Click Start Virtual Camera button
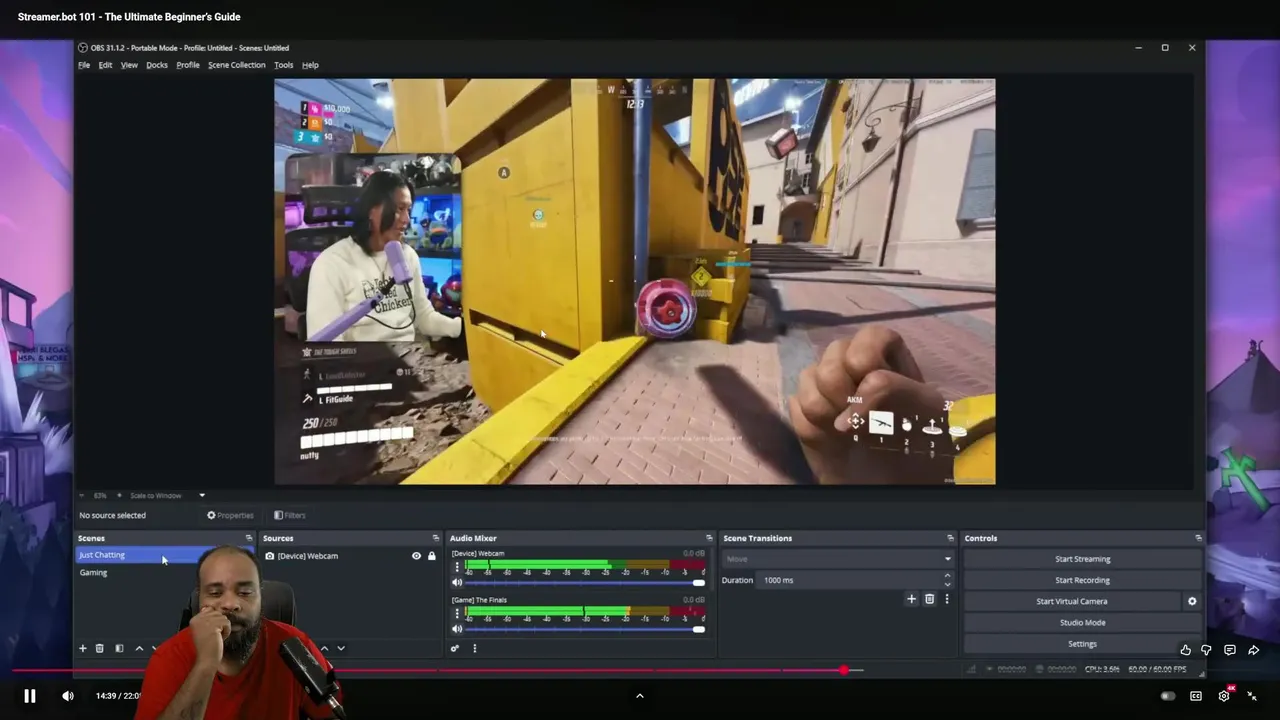1280x720 pixels. coord(1072,601)
